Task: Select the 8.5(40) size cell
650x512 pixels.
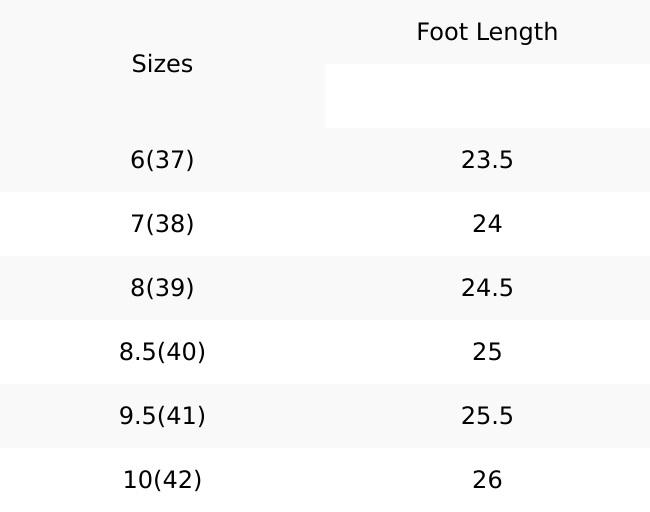Action: pos(162,352)
